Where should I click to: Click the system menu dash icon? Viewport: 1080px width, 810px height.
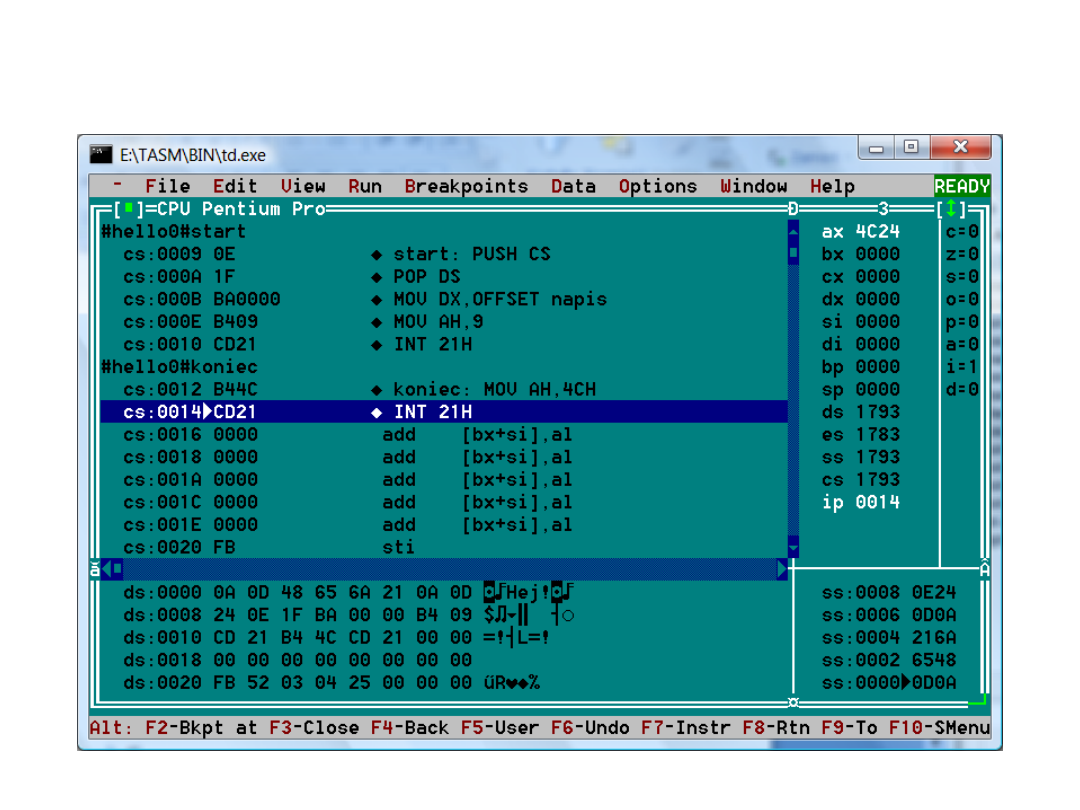point(118,186)
